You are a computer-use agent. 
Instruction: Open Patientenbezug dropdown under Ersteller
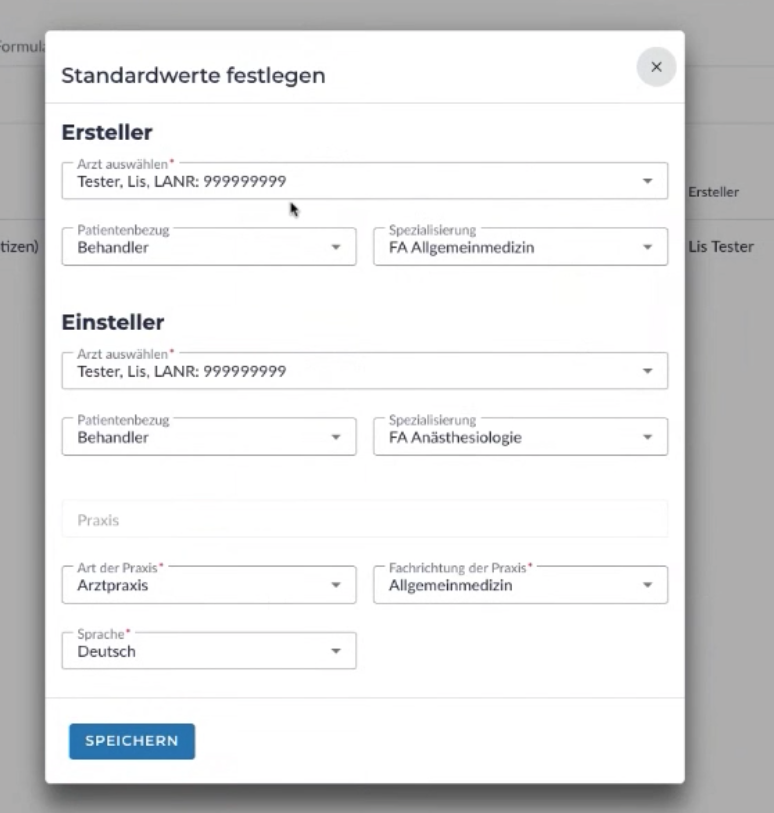(x=200, y=247)
